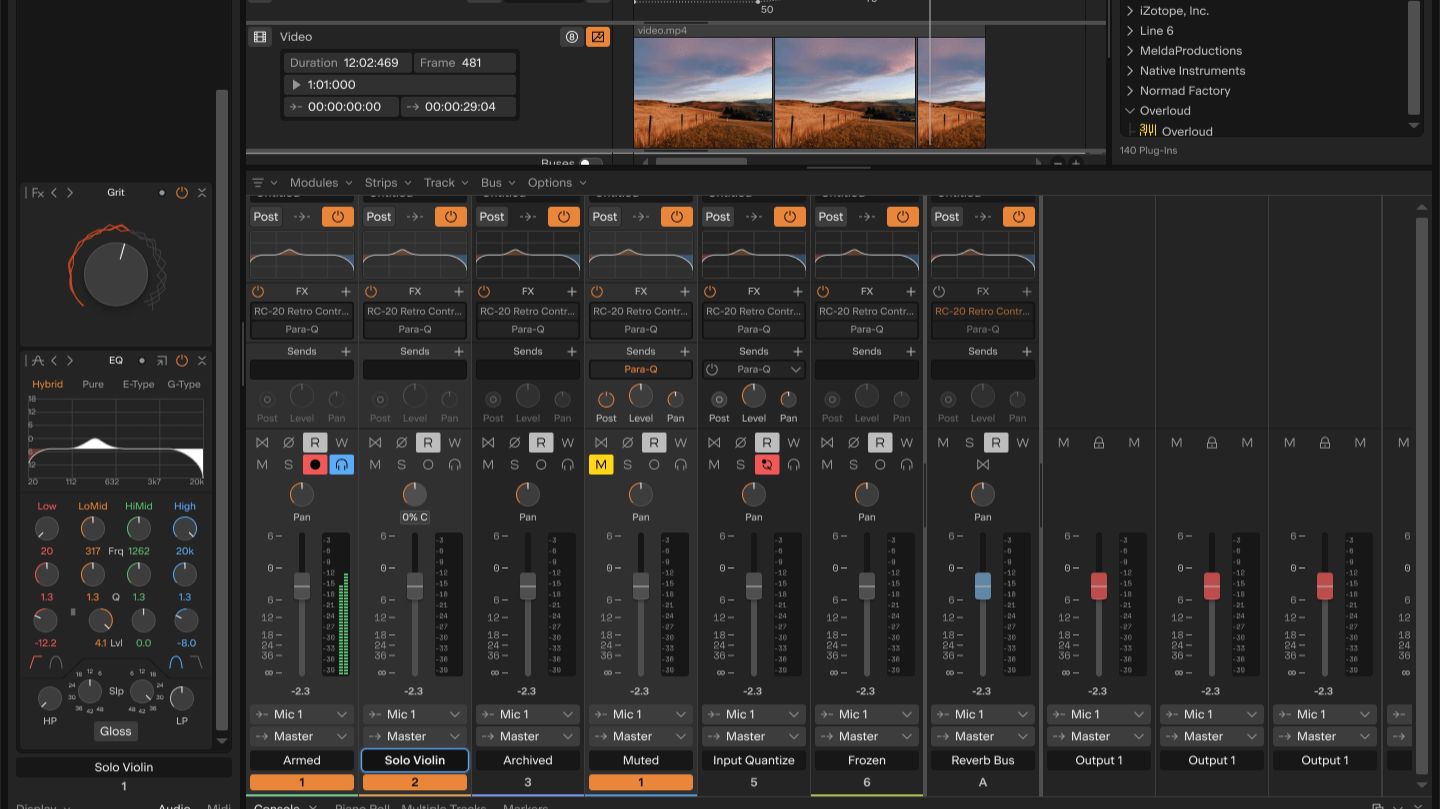Open the Track menu in the console
Image resolution: width=1440 pixels, height=809 pixels.
pyautogui.click(x=446, y=183)
